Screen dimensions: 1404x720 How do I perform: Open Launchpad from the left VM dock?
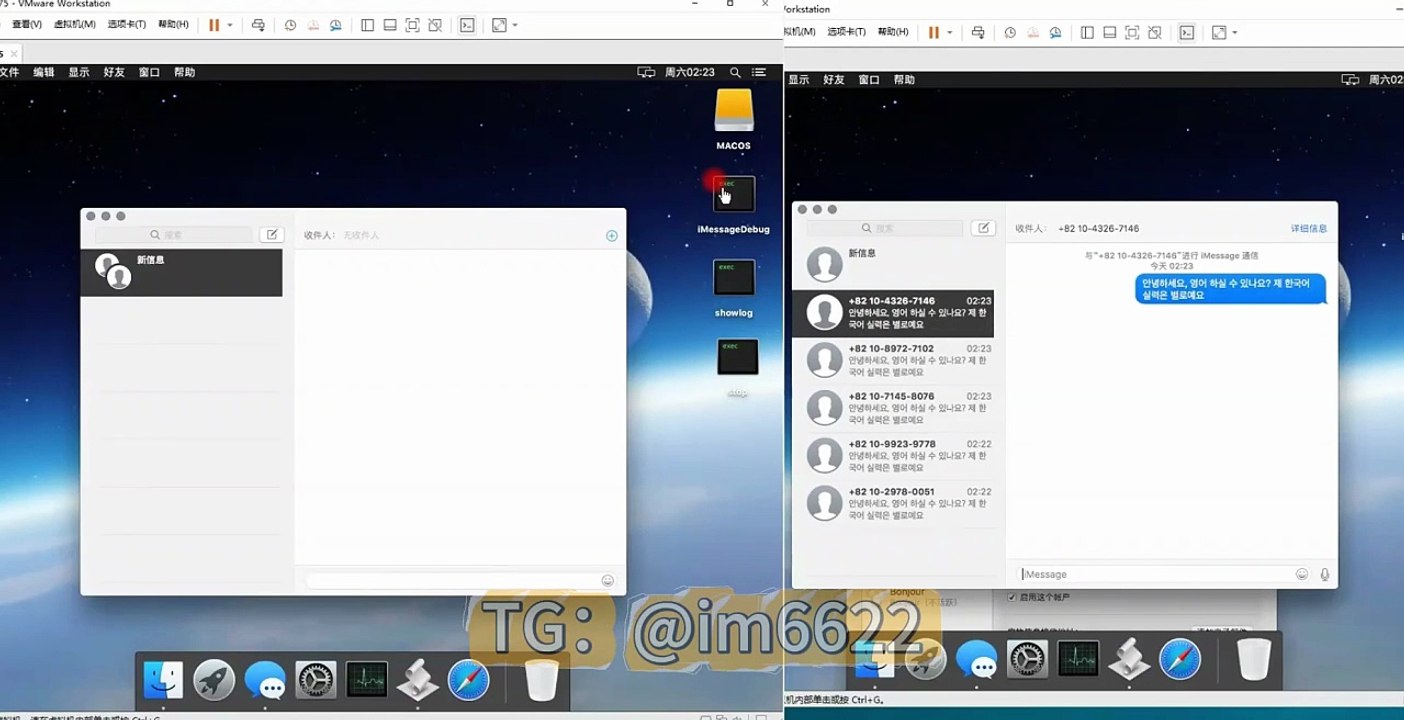(214, 680)
